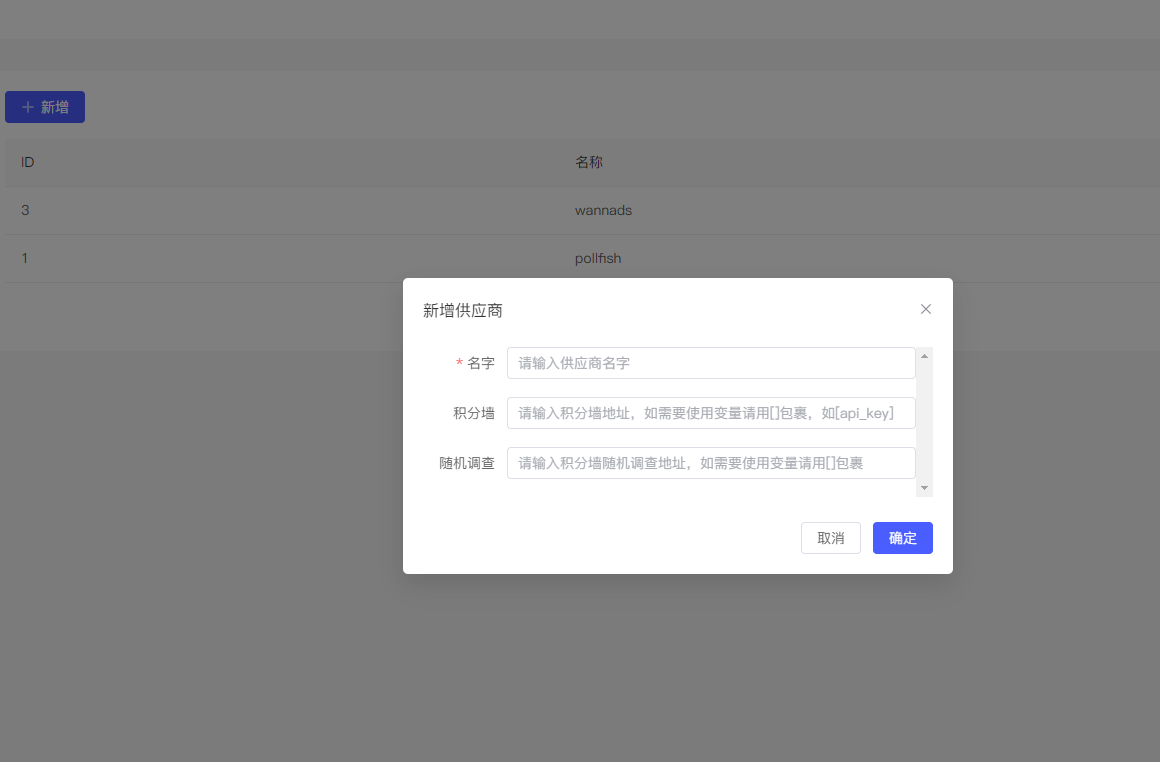1160x762 pixels.
Task: Select the wannads row name
Action: tap(603, 210)
